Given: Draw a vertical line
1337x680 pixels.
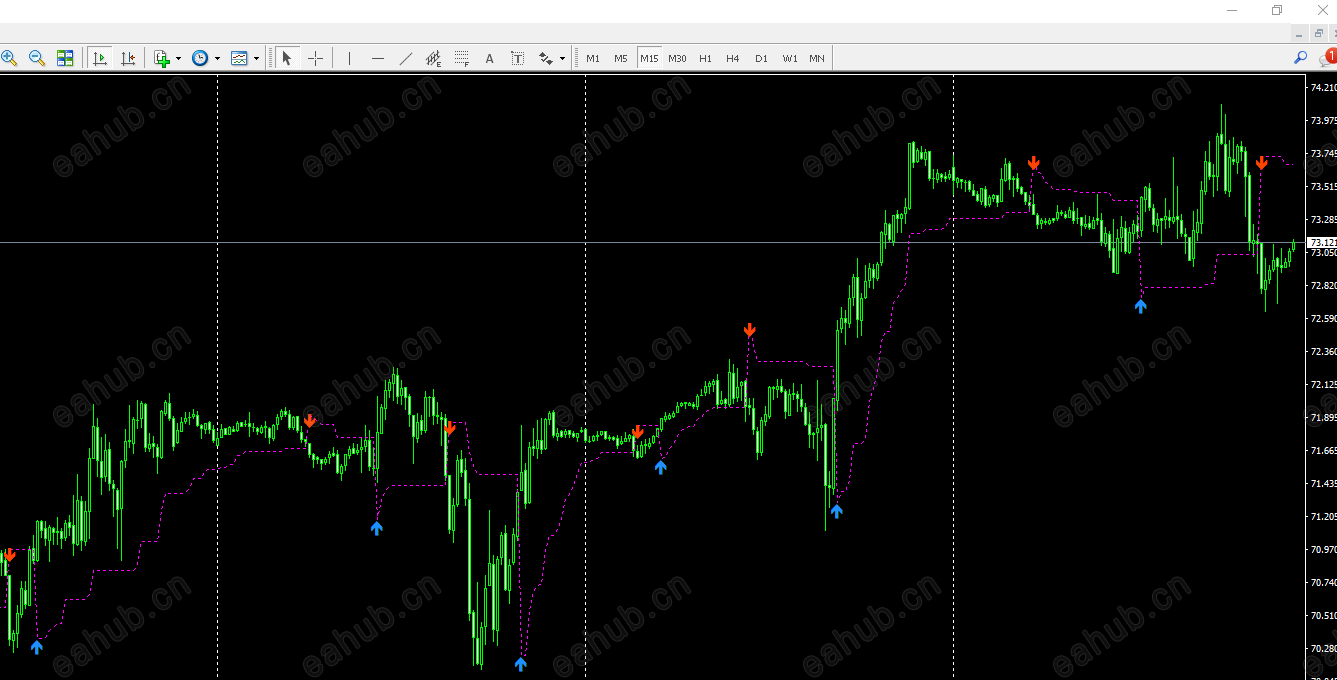Looking at the screenshot, I should [349, 58].
